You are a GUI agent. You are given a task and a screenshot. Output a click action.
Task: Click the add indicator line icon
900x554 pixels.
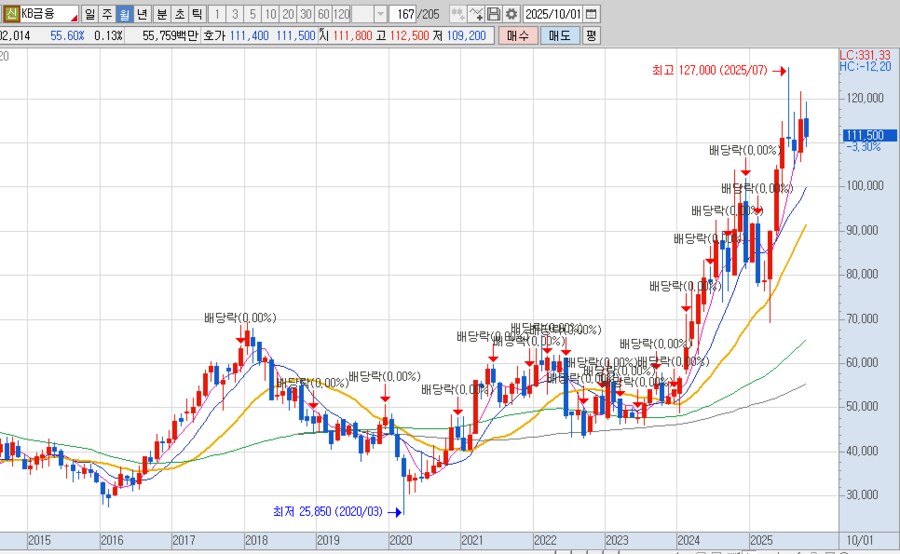(x=476, y=15)
